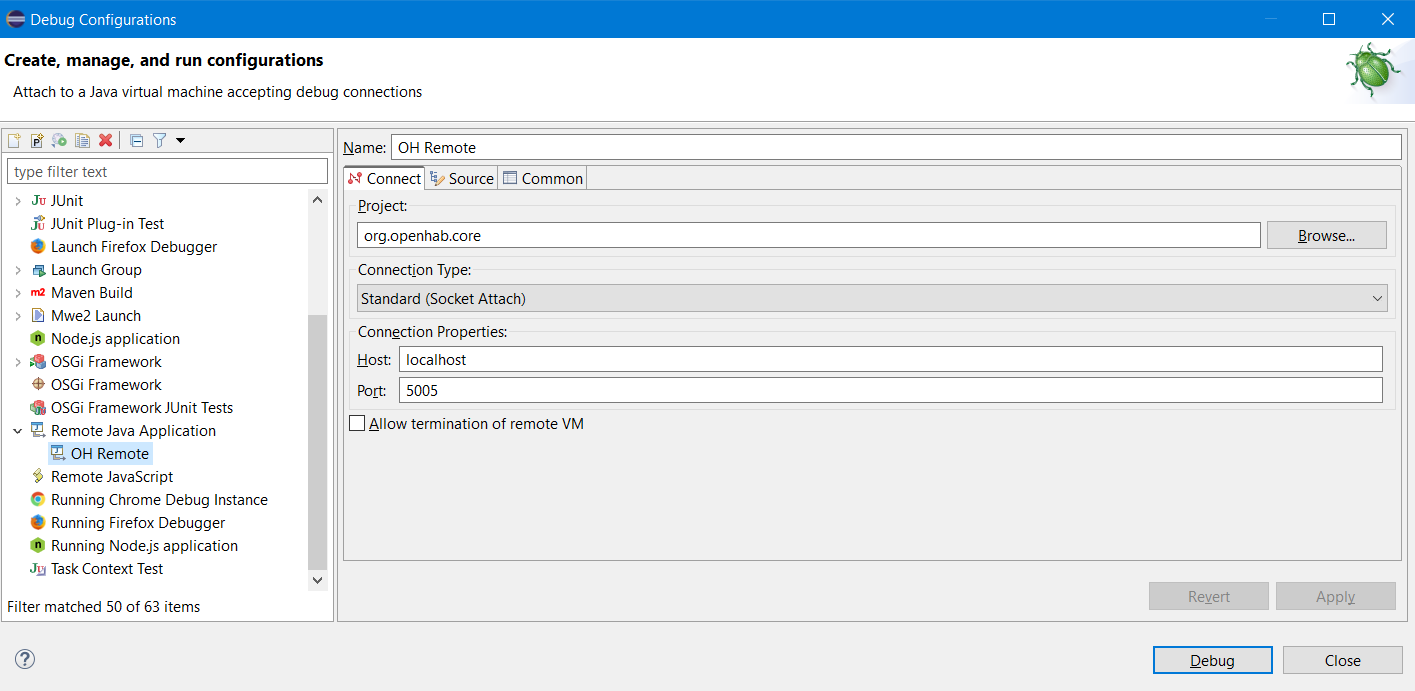Image resolution: width=1415 pixels, height=691 pixels.
Task: Click the funnel filter configurations icon
Action: pos(159,140)
